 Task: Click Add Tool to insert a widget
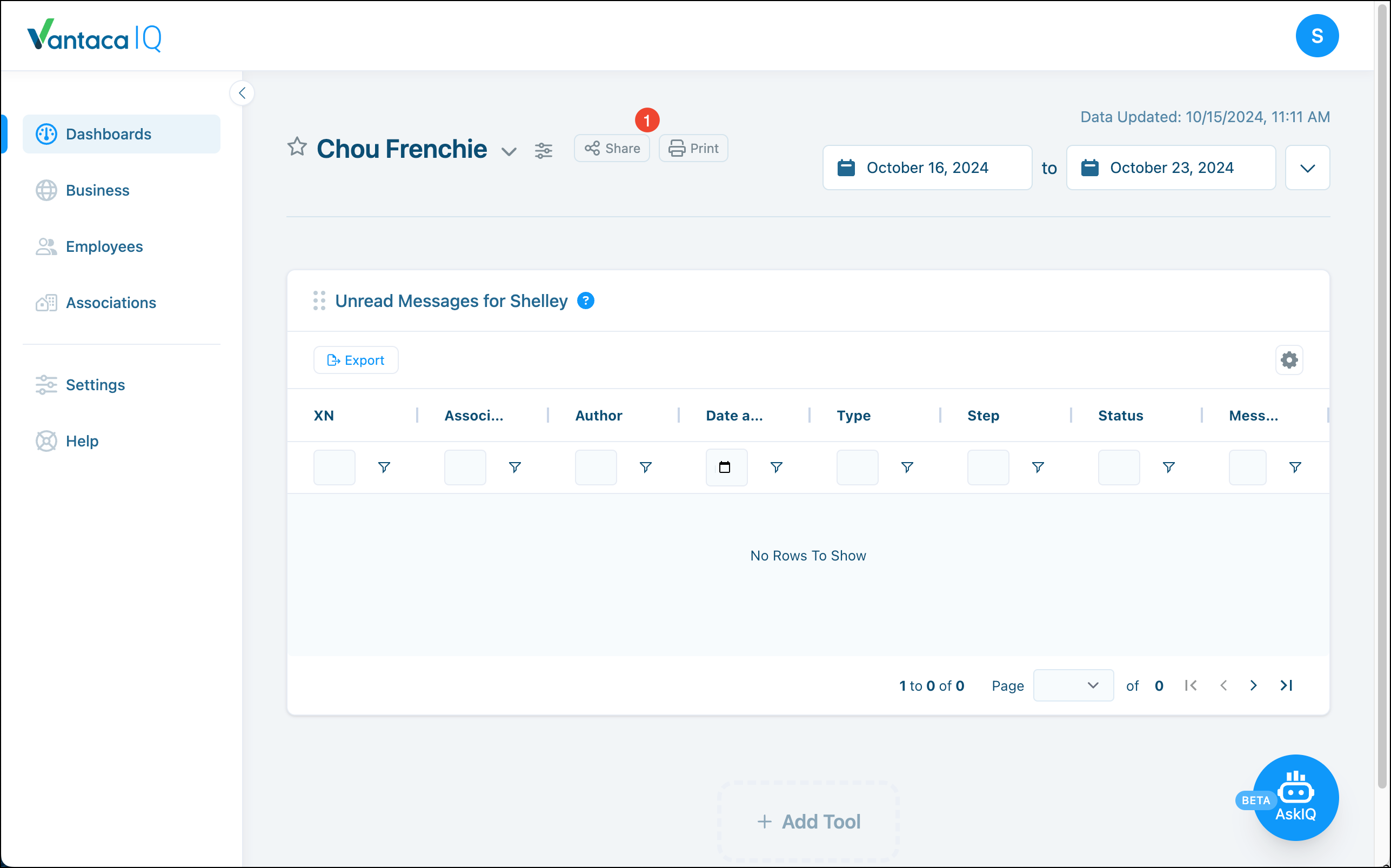(x=807, y=821)
